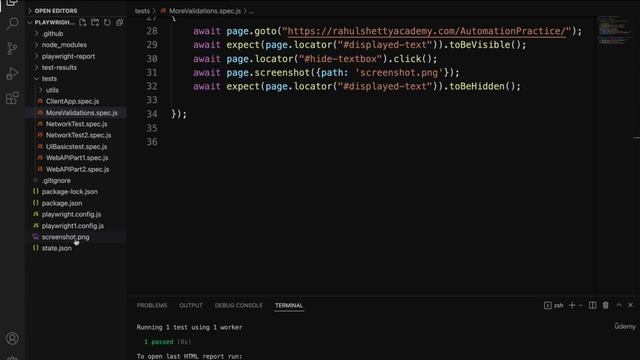Select the Terminal tab
Image resolution: width=640 pixels, height=360 pixels.
[289, 306]
